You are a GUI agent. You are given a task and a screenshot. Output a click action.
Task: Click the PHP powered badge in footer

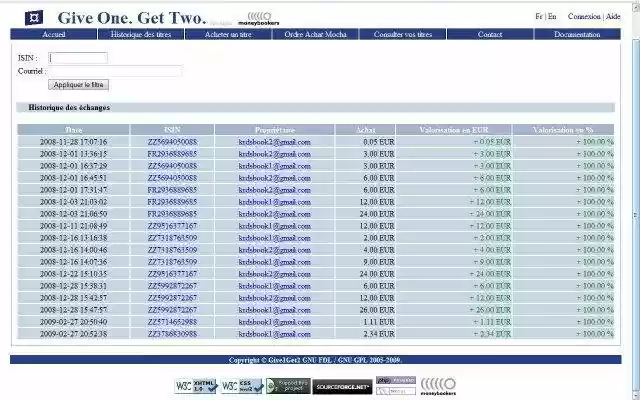395,381
